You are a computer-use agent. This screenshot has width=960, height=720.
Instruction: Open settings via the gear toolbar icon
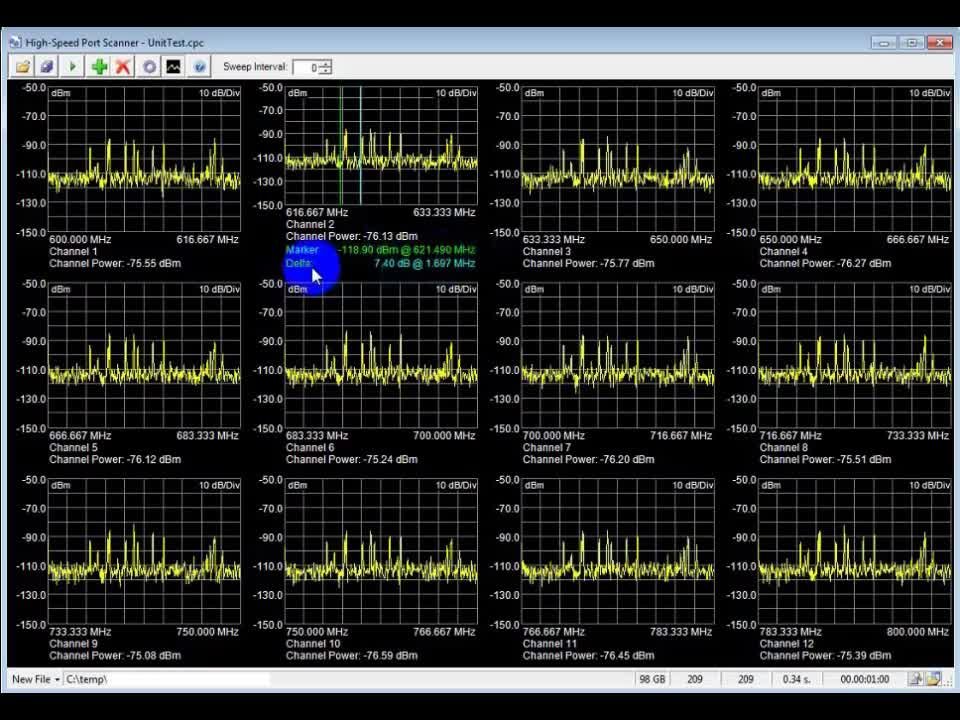149,67
